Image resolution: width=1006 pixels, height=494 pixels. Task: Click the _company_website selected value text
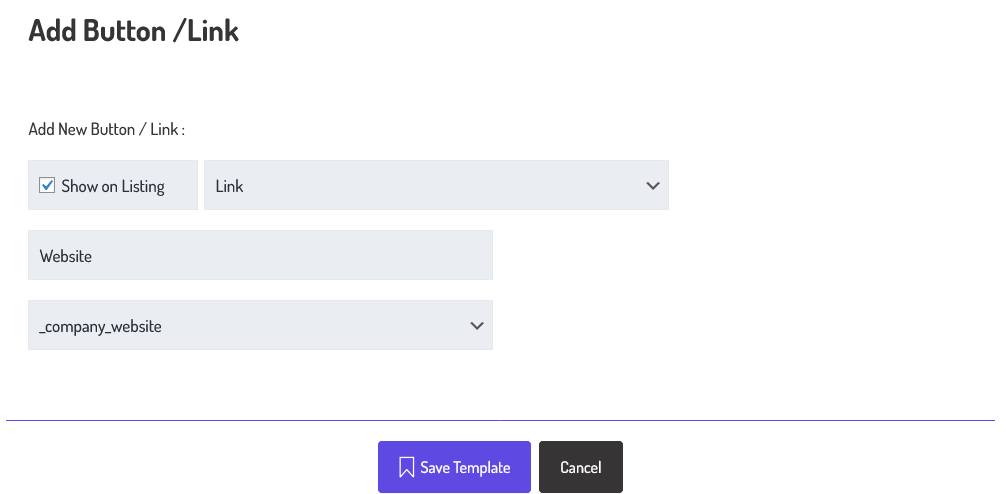[101, 327]
